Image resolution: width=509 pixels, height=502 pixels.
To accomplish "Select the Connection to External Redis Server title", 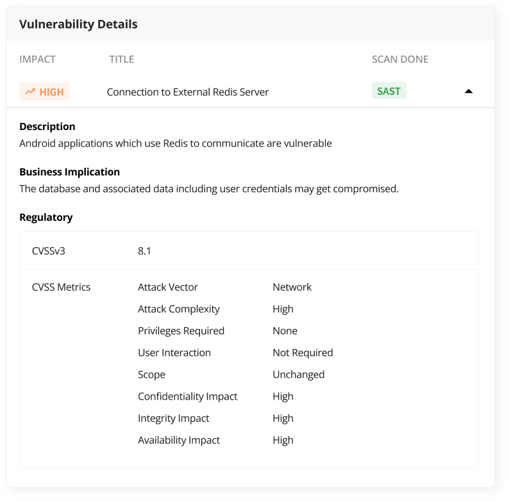I will click(x=187, y=92).
